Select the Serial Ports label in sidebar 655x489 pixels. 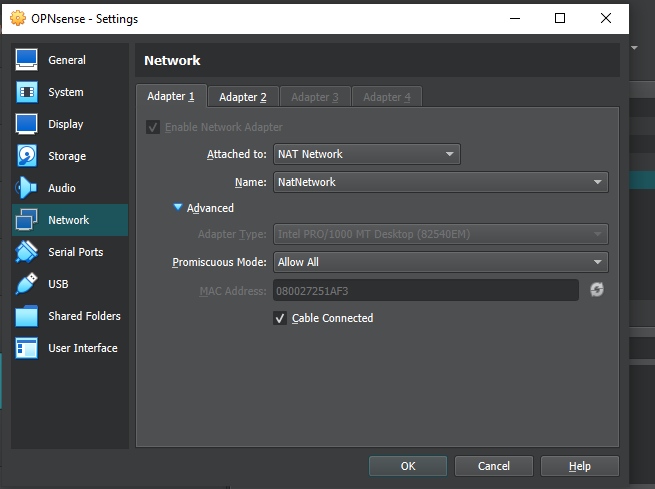[x=76, y=252]
